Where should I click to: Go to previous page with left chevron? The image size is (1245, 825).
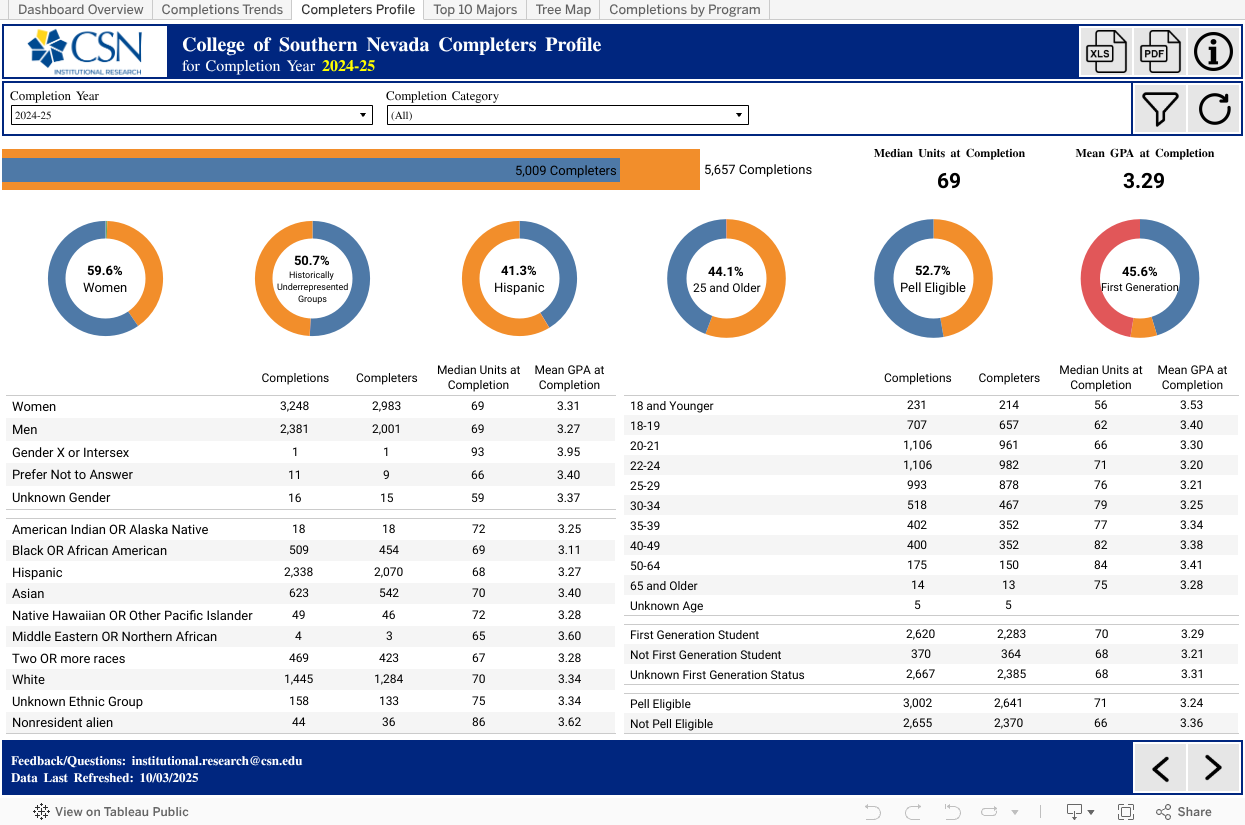[1160, 768]
